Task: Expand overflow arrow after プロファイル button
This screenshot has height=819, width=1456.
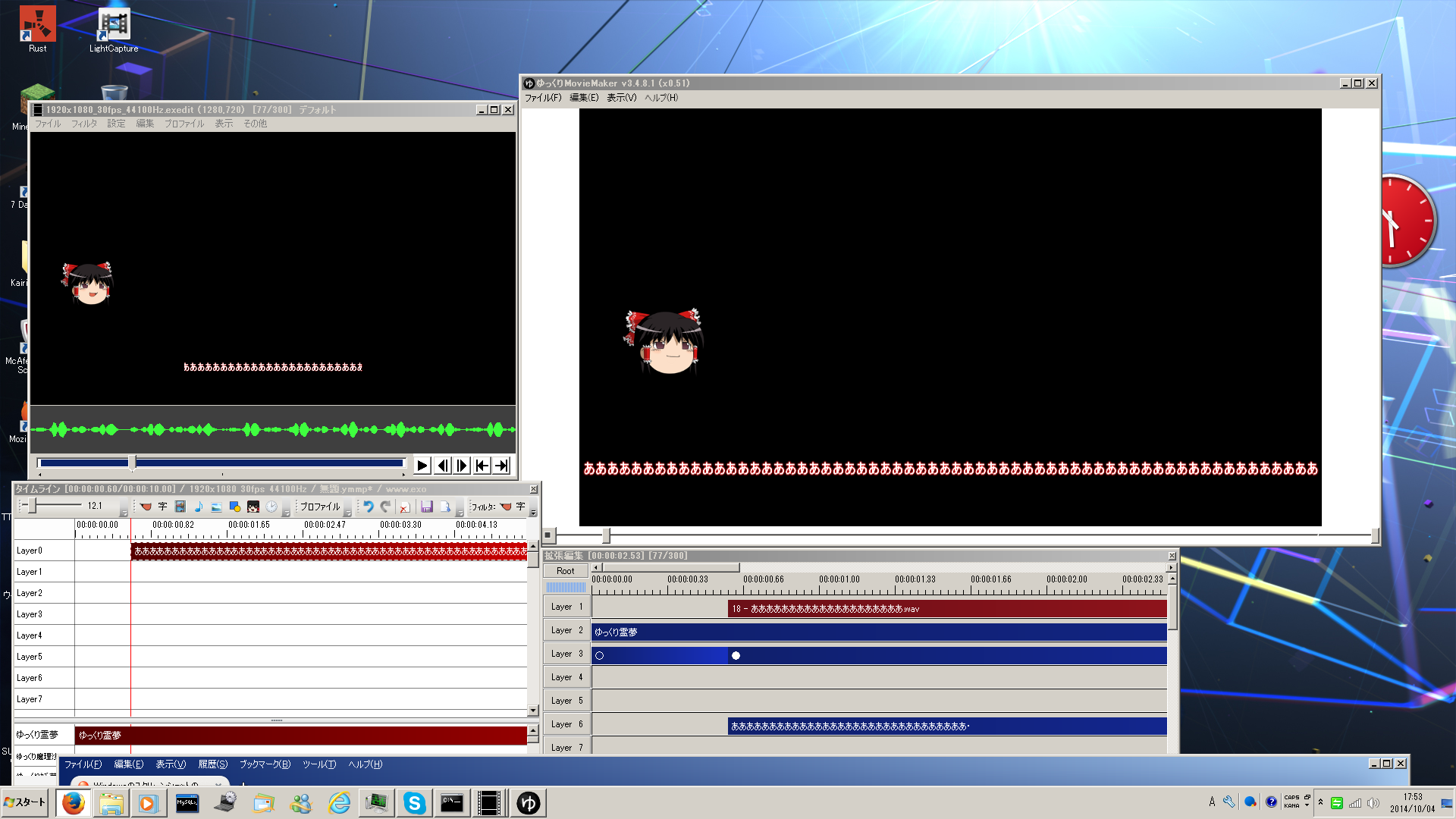Action: (x=347, y=508)
